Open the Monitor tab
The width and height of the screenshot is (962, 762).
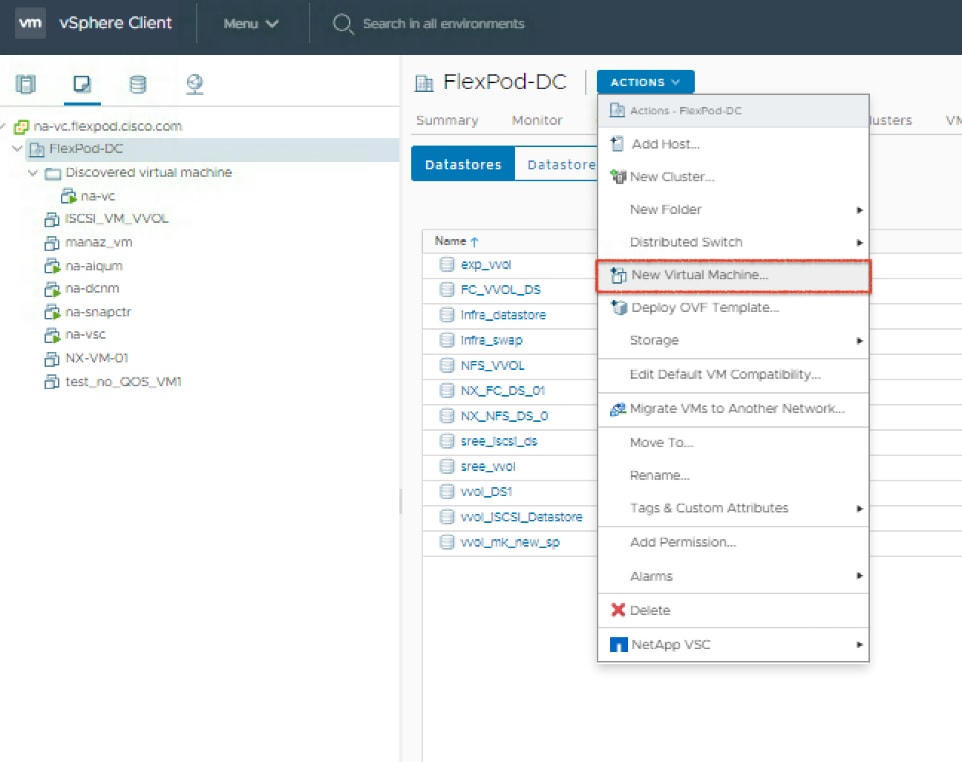[x=537, y=121]
